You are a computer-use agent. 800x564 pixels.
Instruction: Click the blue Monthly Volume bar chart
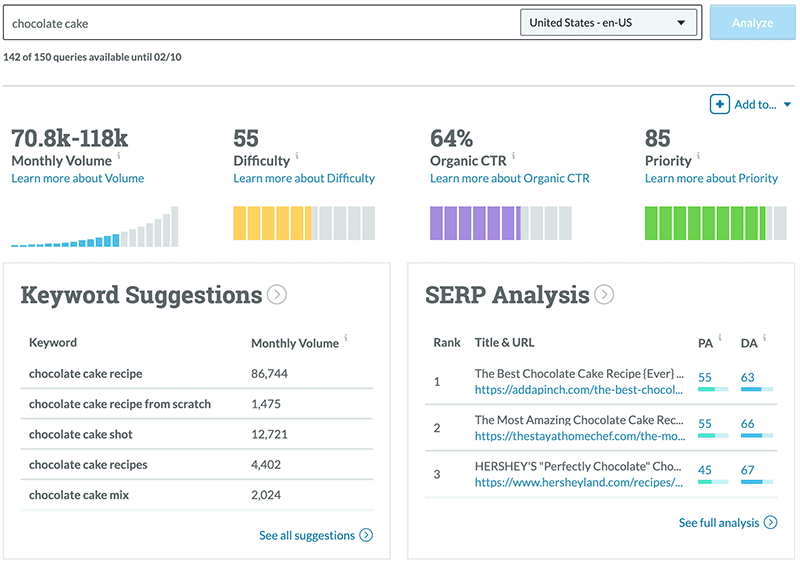95,227
